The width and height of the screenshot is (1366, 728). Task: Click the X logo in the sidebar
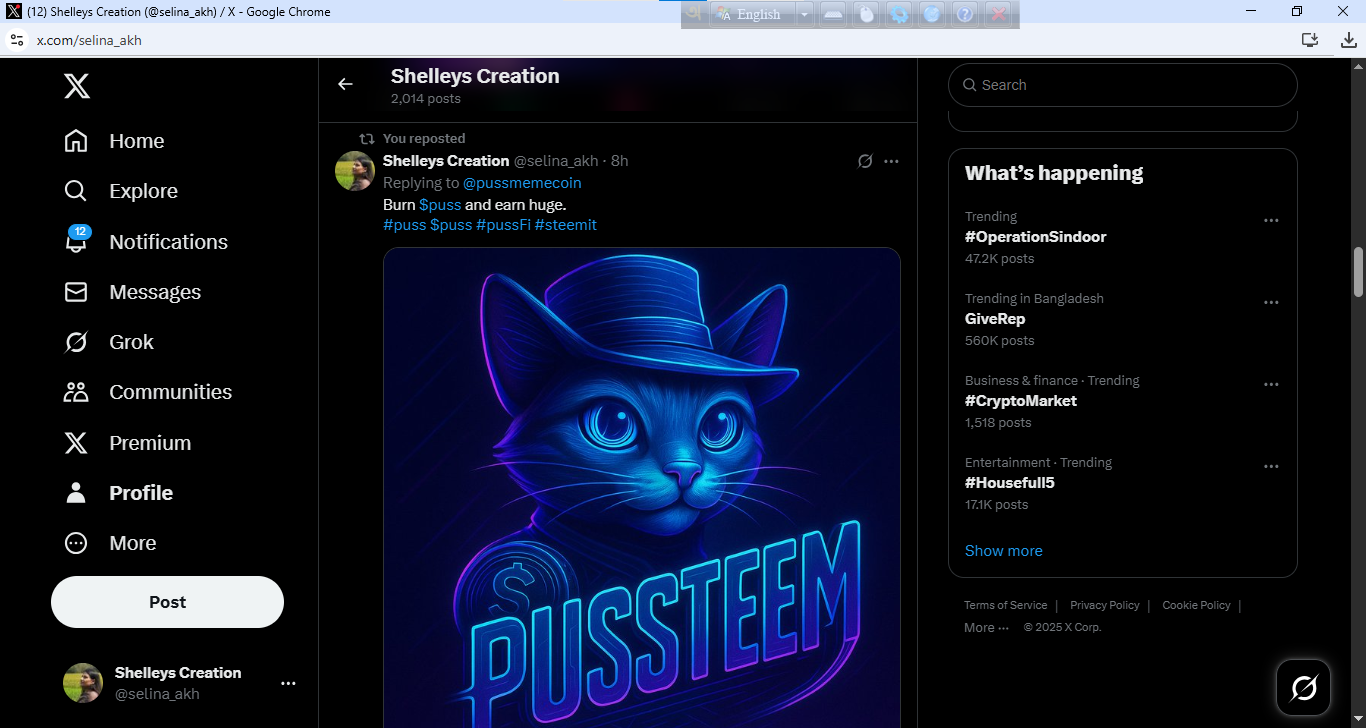pos(77,87)
